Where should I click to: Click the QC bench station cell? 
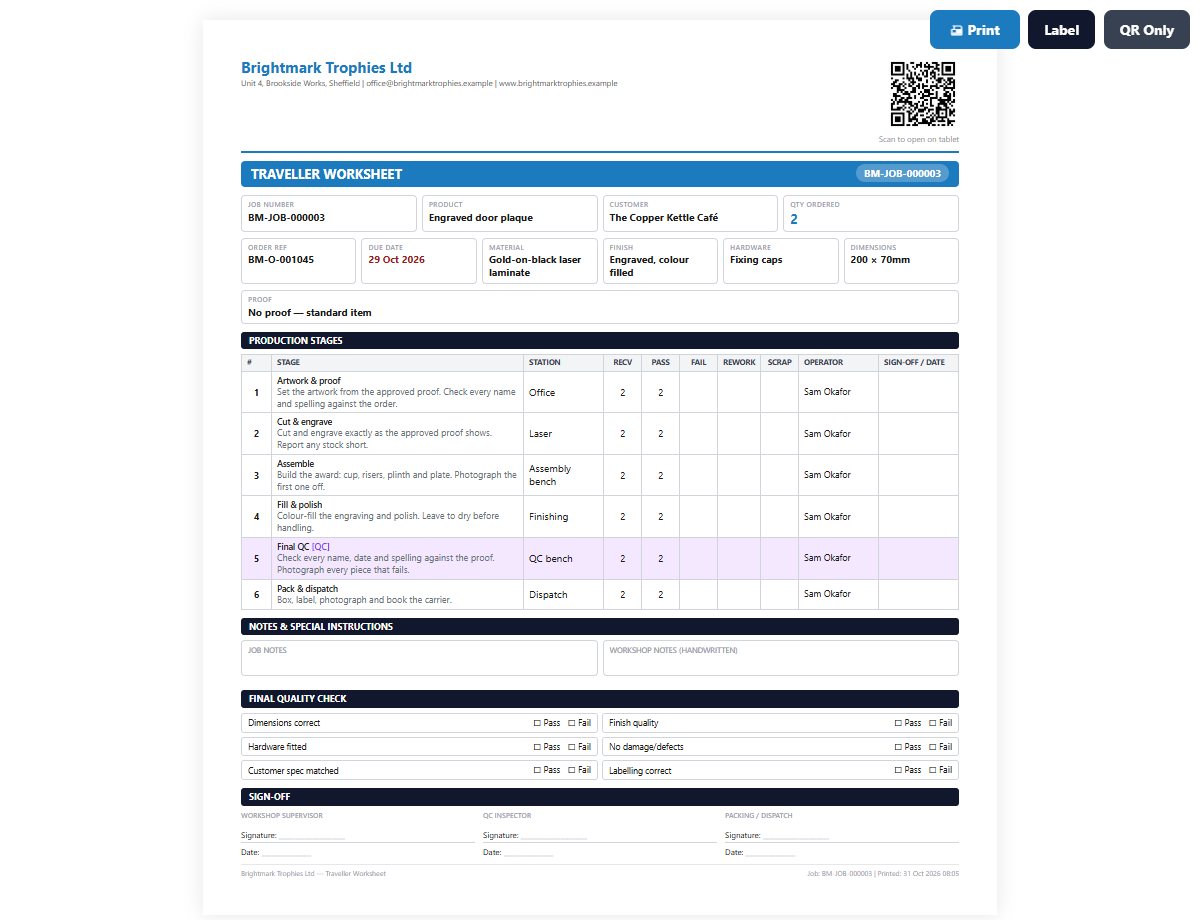pos(563,558)
